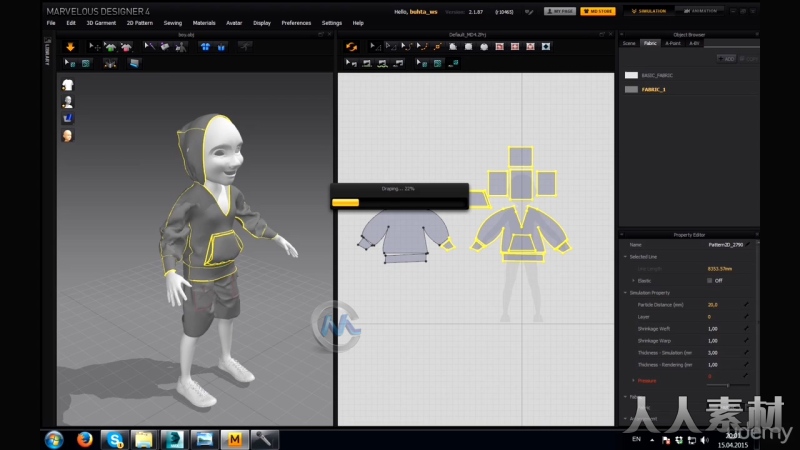Open the File menu
The height and width of the screenshot is (450, 800).
point(51,23)
